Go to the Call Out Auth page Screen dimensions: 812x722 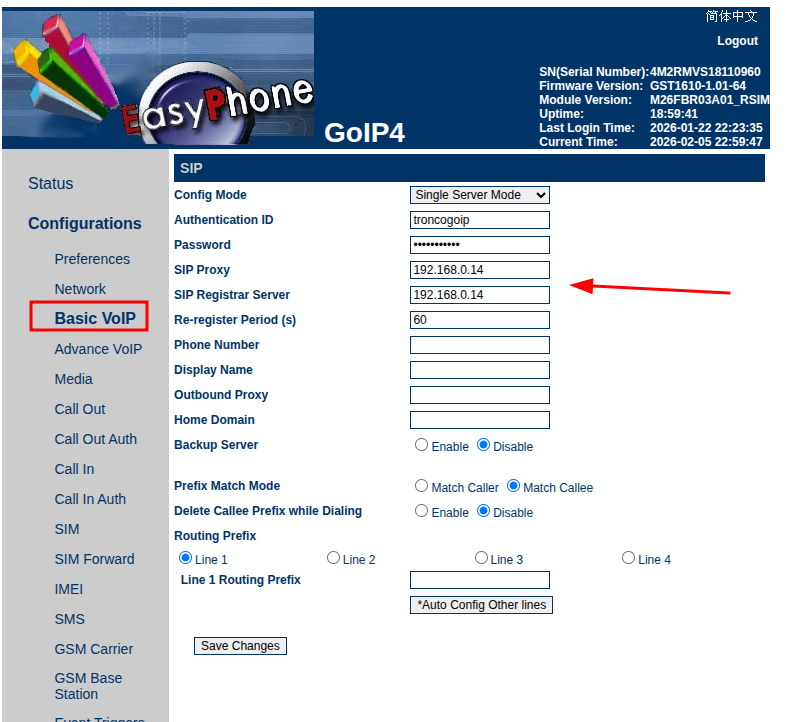point(95,439)
